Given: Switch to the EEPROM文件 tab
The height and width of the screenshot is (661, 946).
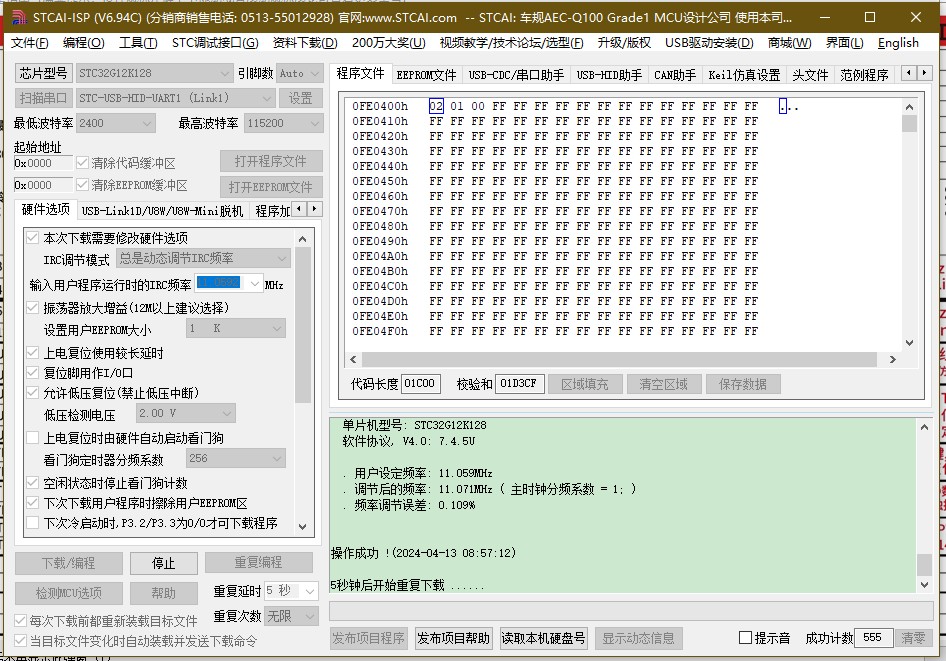Looking at the screenshot, I should click(x=426, y=75).
